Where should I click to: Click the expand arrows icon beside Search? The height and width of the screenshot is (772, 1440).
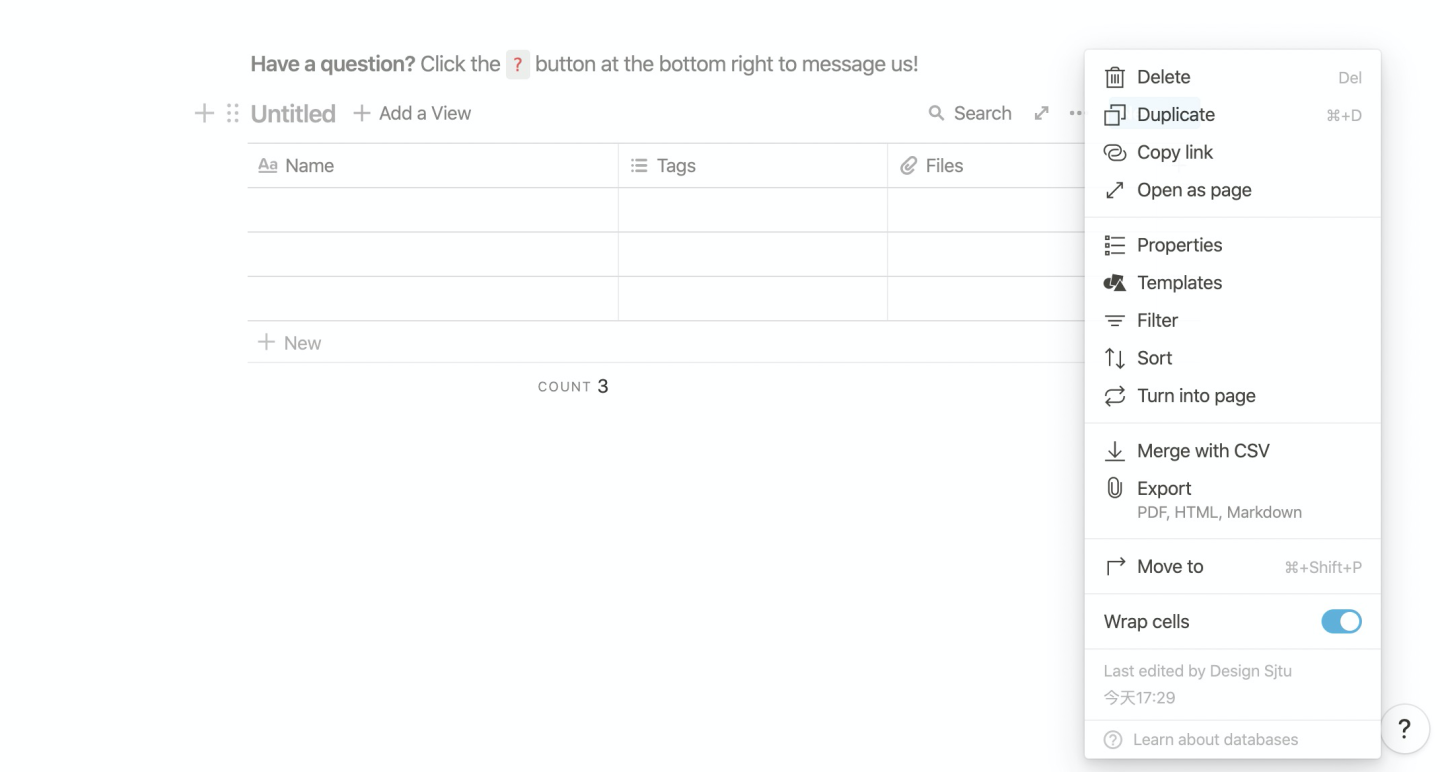click(1042, 113)
